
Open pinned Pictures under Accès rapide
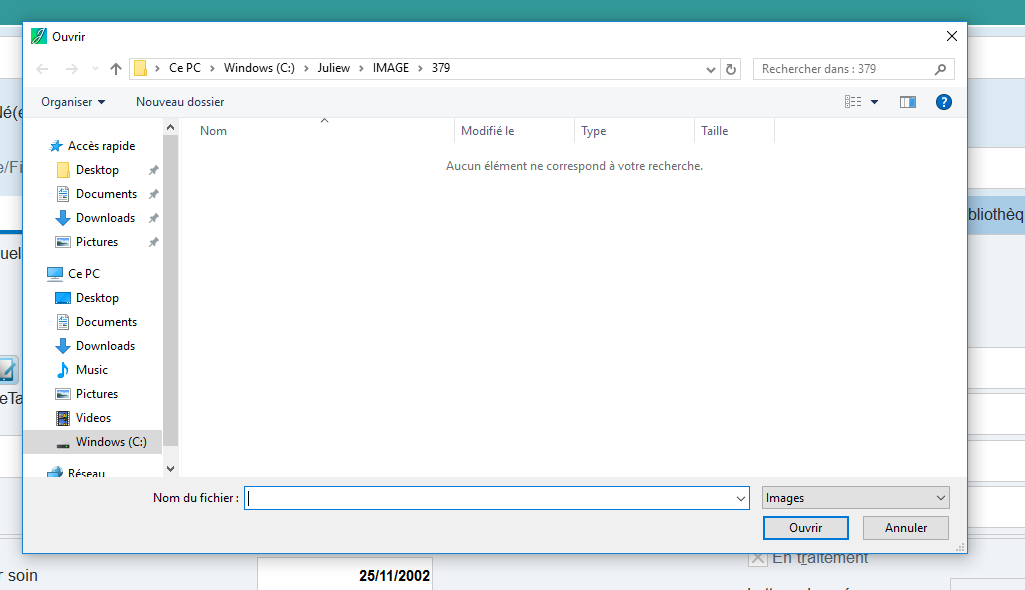[97, 242]
